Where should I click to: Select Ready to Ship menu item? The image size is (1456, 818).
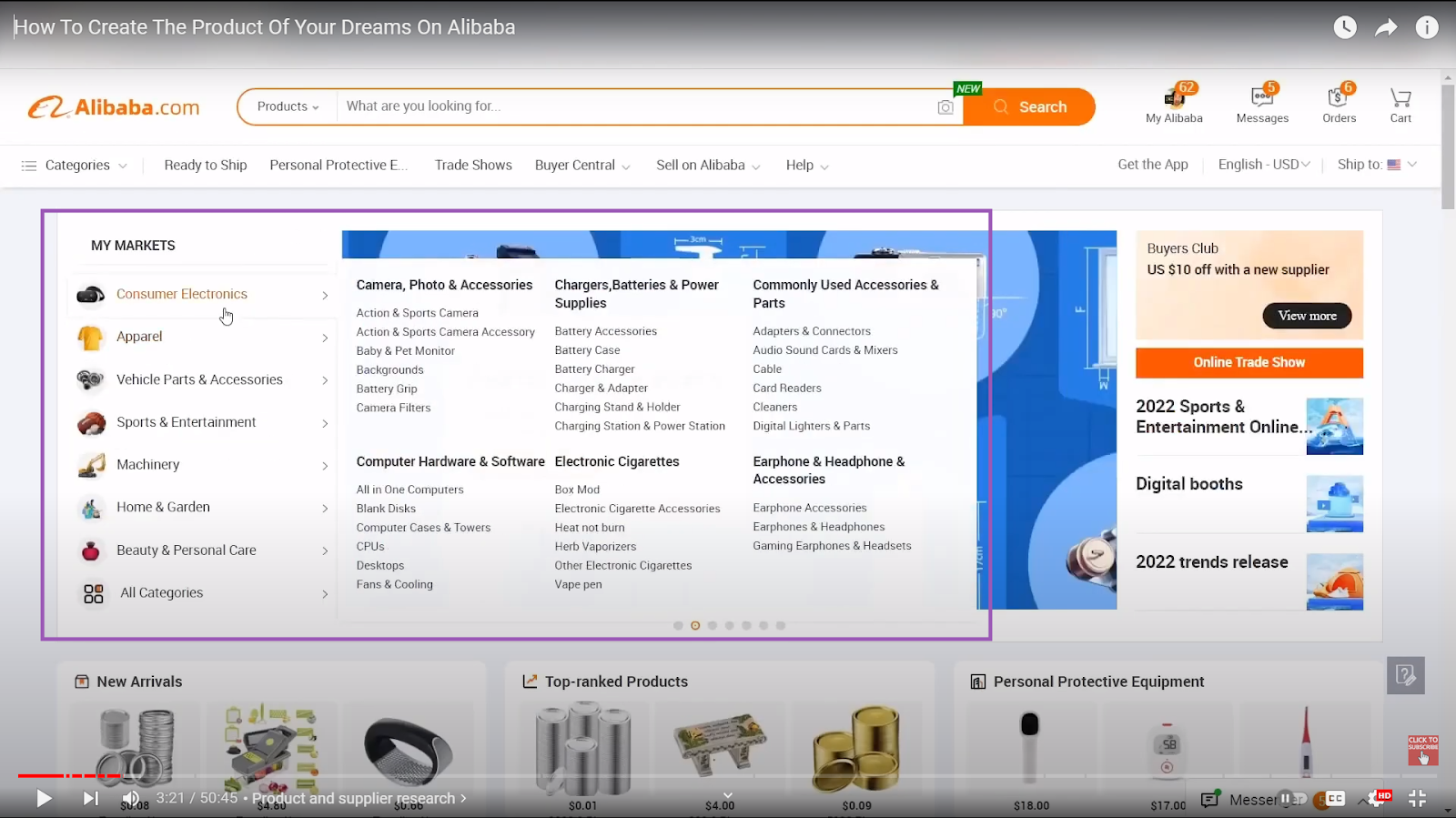[x=206, y=165]
